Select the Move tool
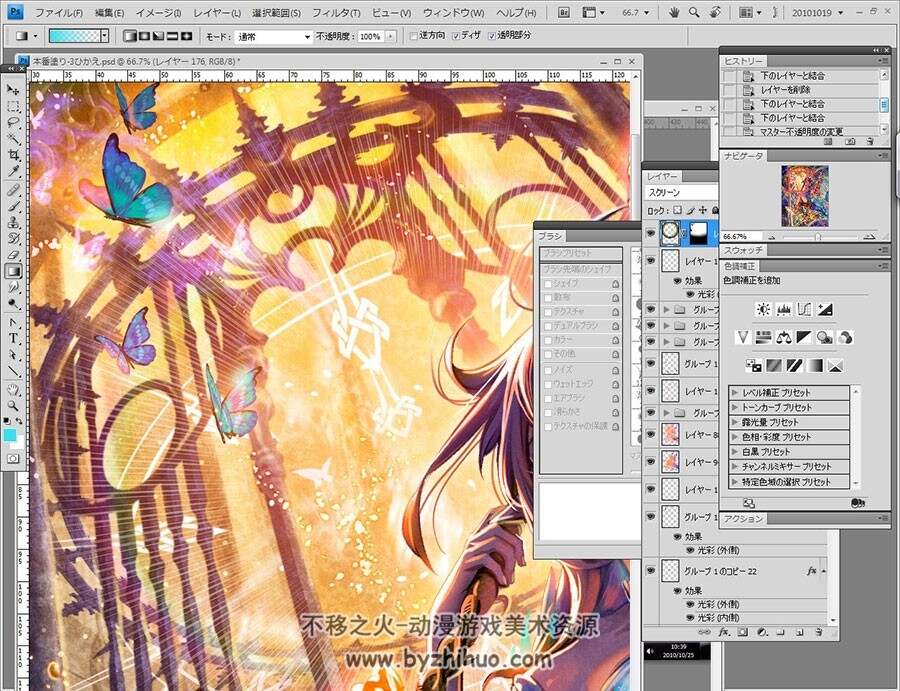The width and height of the screenshot is (900, 691). 13,89
